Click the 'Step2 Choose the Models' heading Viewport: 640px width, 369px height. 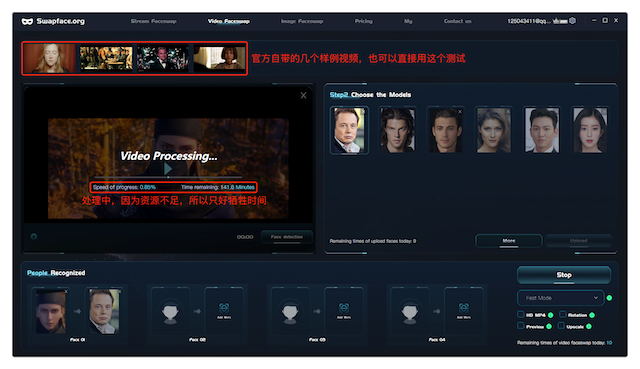coord(370,95)
